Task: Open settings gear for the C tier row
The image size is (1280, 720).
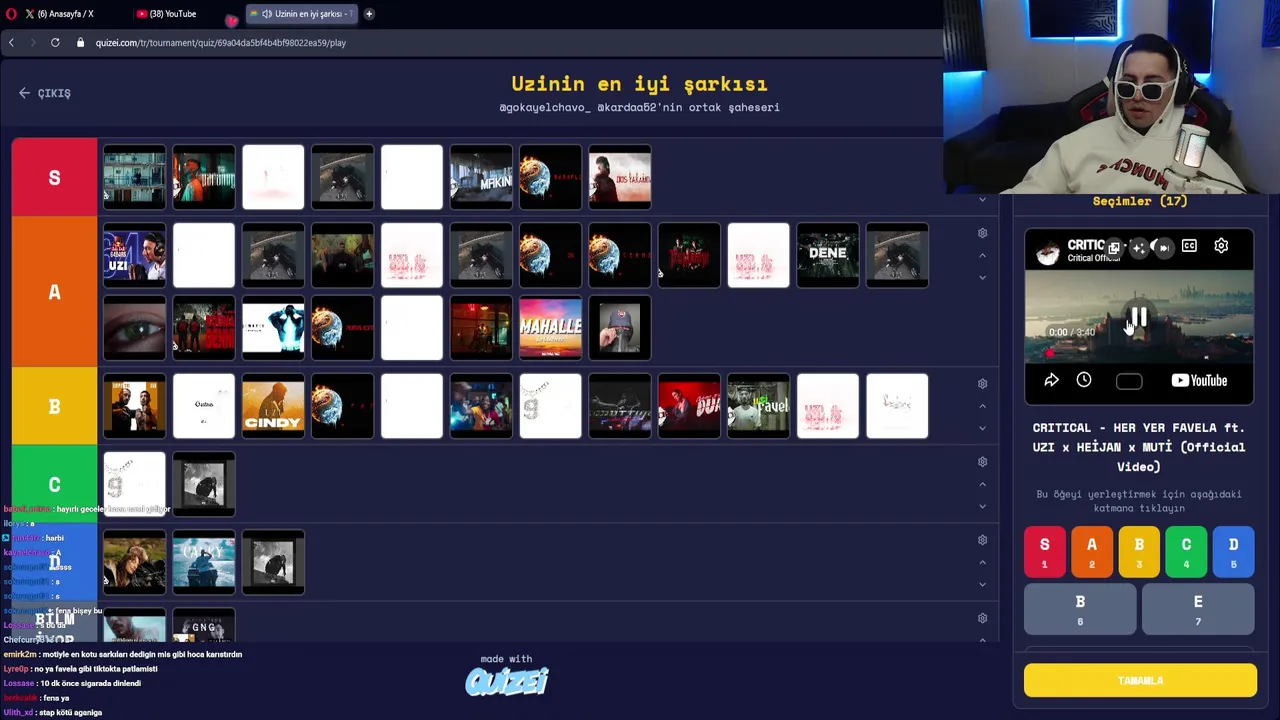Action: [982, 462]
